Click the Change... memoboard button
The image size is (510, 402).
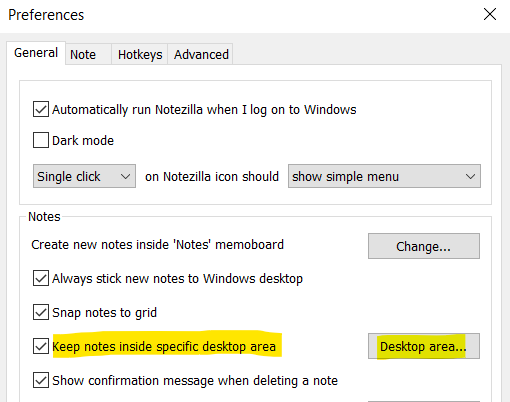coord(424,246)
